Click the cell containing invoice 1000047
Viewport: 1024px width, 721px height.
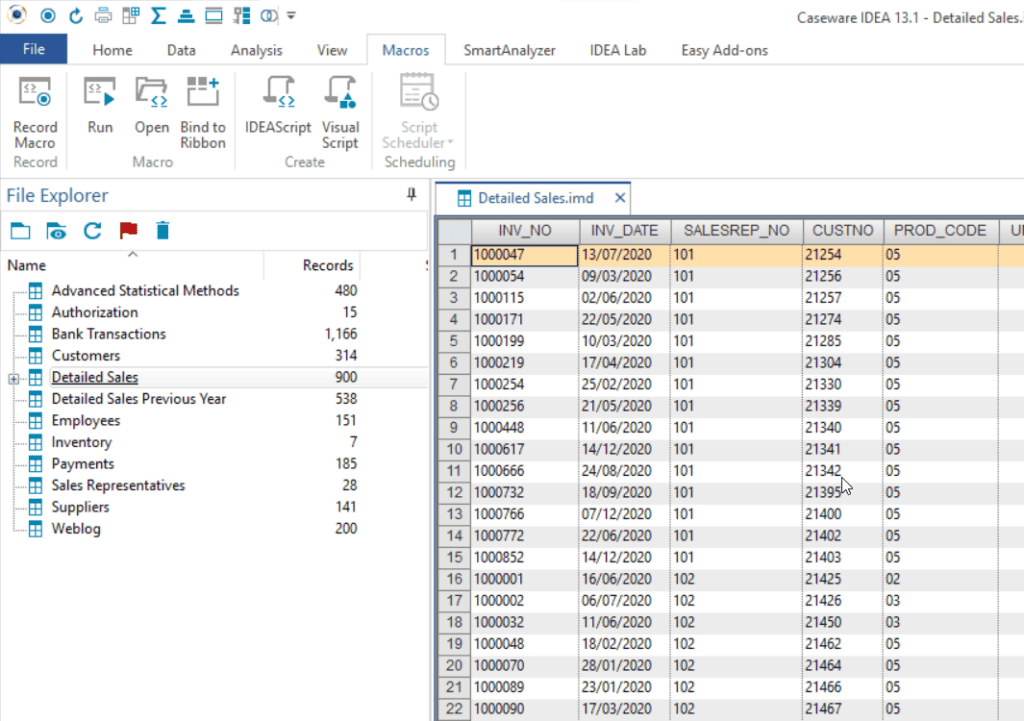coord(524,255)
